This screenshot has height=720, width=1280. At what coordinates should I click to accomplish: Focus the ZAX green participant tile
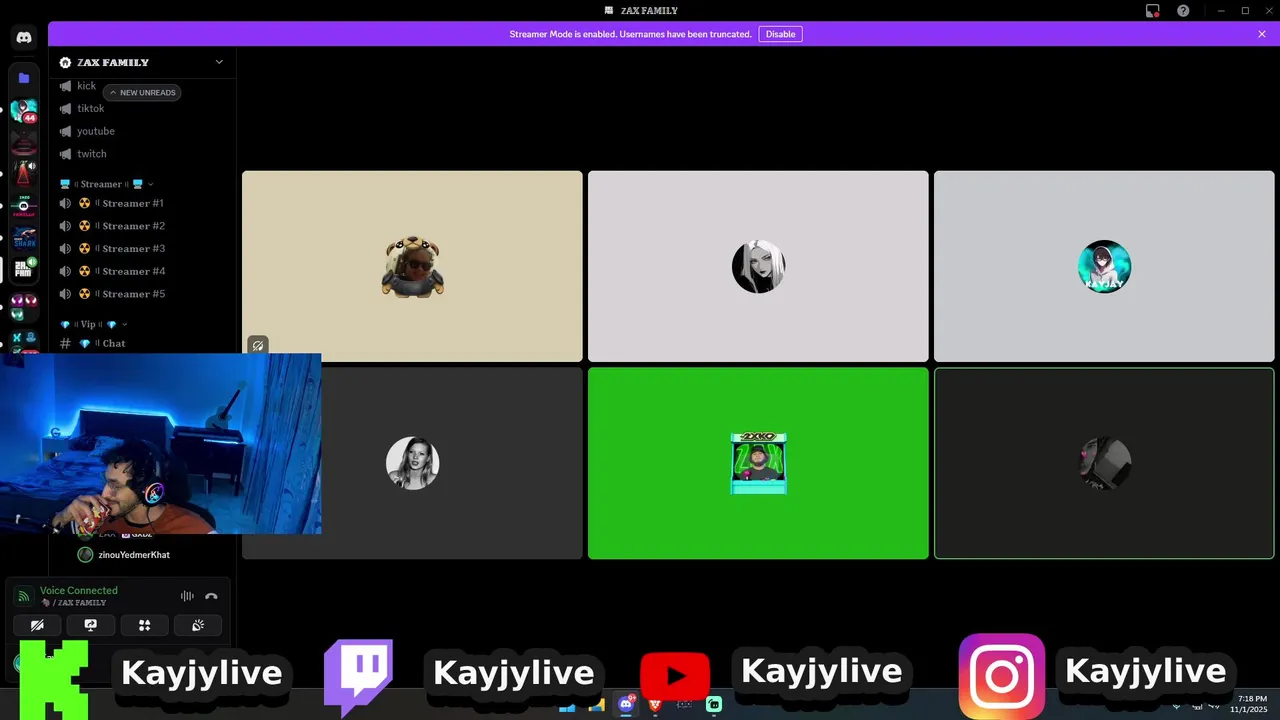[758, 463]
